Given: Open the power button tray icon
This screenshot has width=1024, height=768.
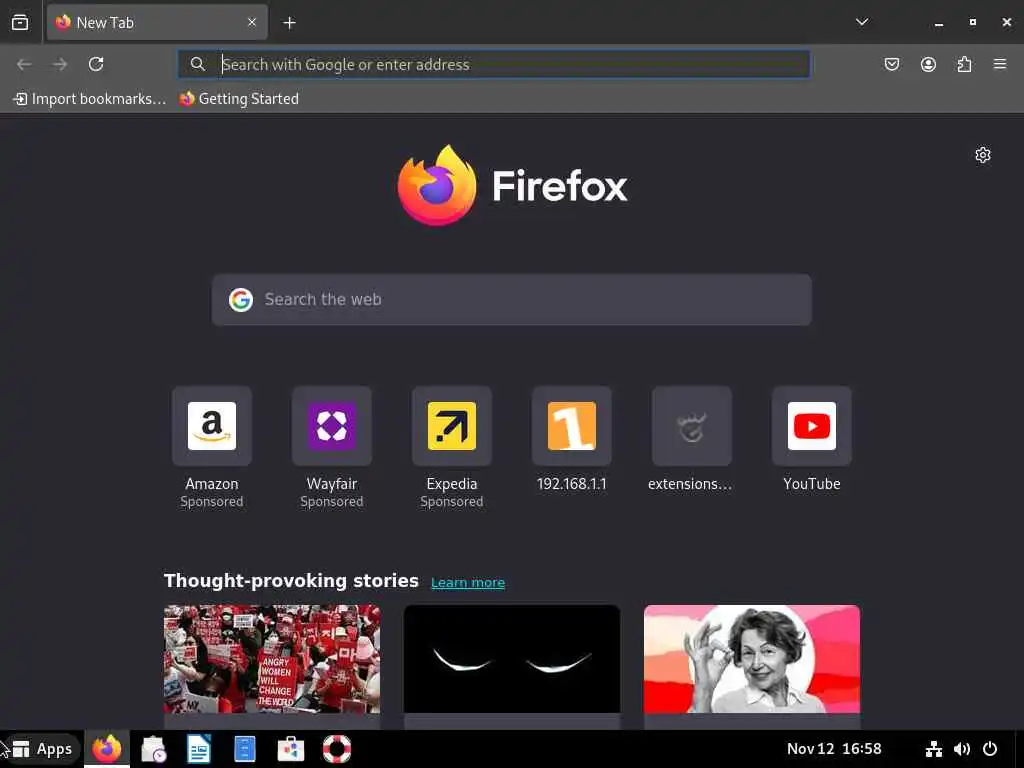Looking at the screenshot, I should 990,748.
